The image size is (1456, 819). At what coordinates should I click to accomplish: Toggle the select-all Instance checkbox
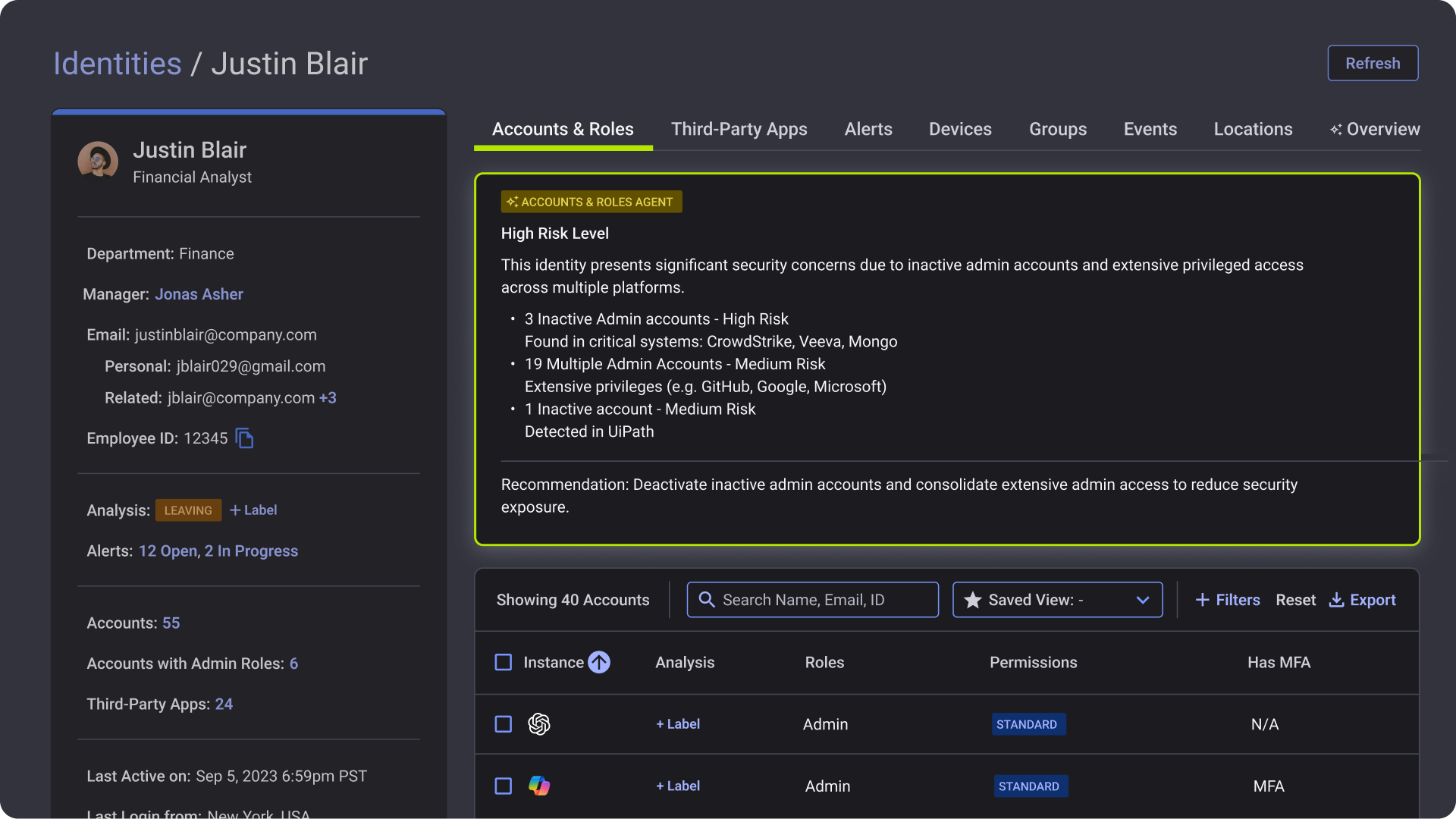[504, 662]
